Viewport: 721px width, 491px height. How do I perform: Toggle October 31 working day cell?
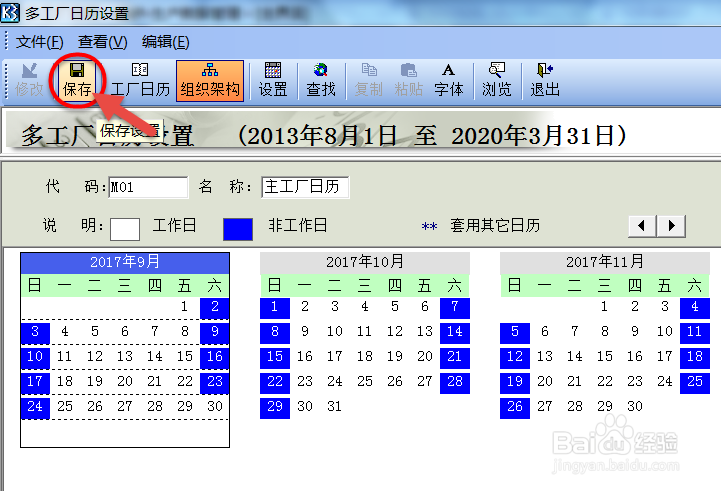coord(335,406)
